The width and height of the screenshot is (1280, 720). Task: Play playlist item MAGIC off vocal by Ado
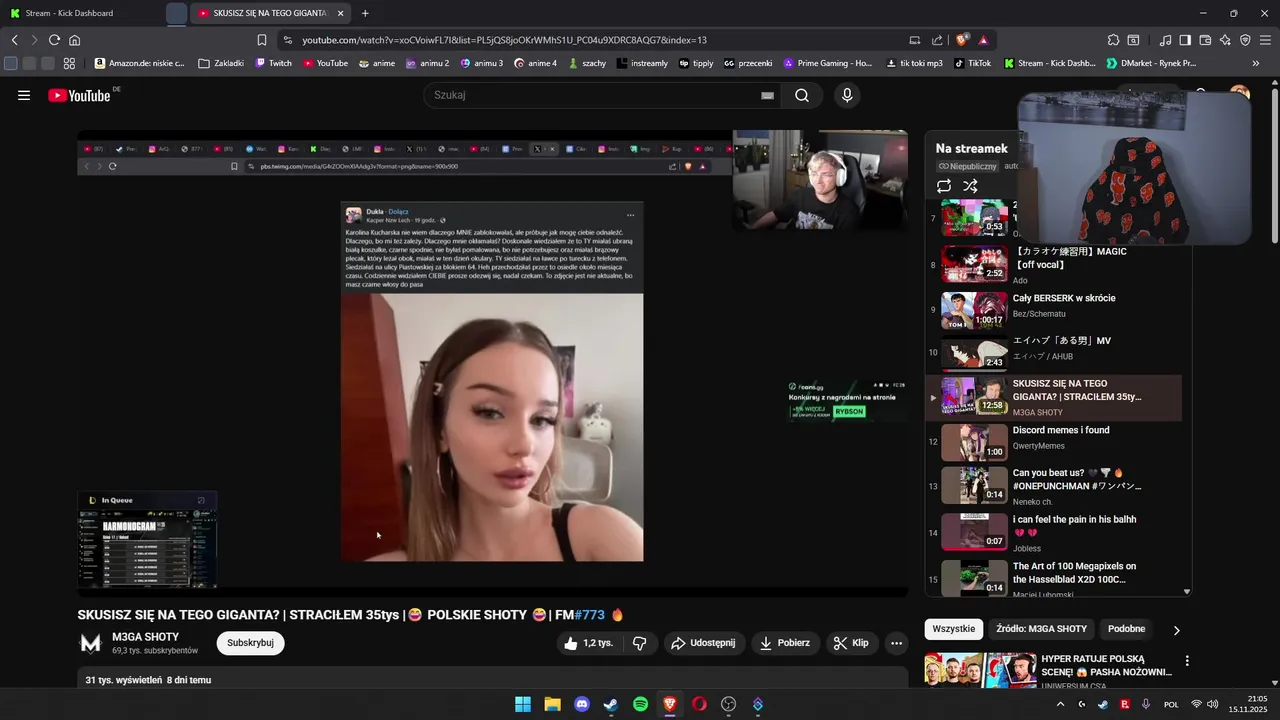click(1055, 264)
